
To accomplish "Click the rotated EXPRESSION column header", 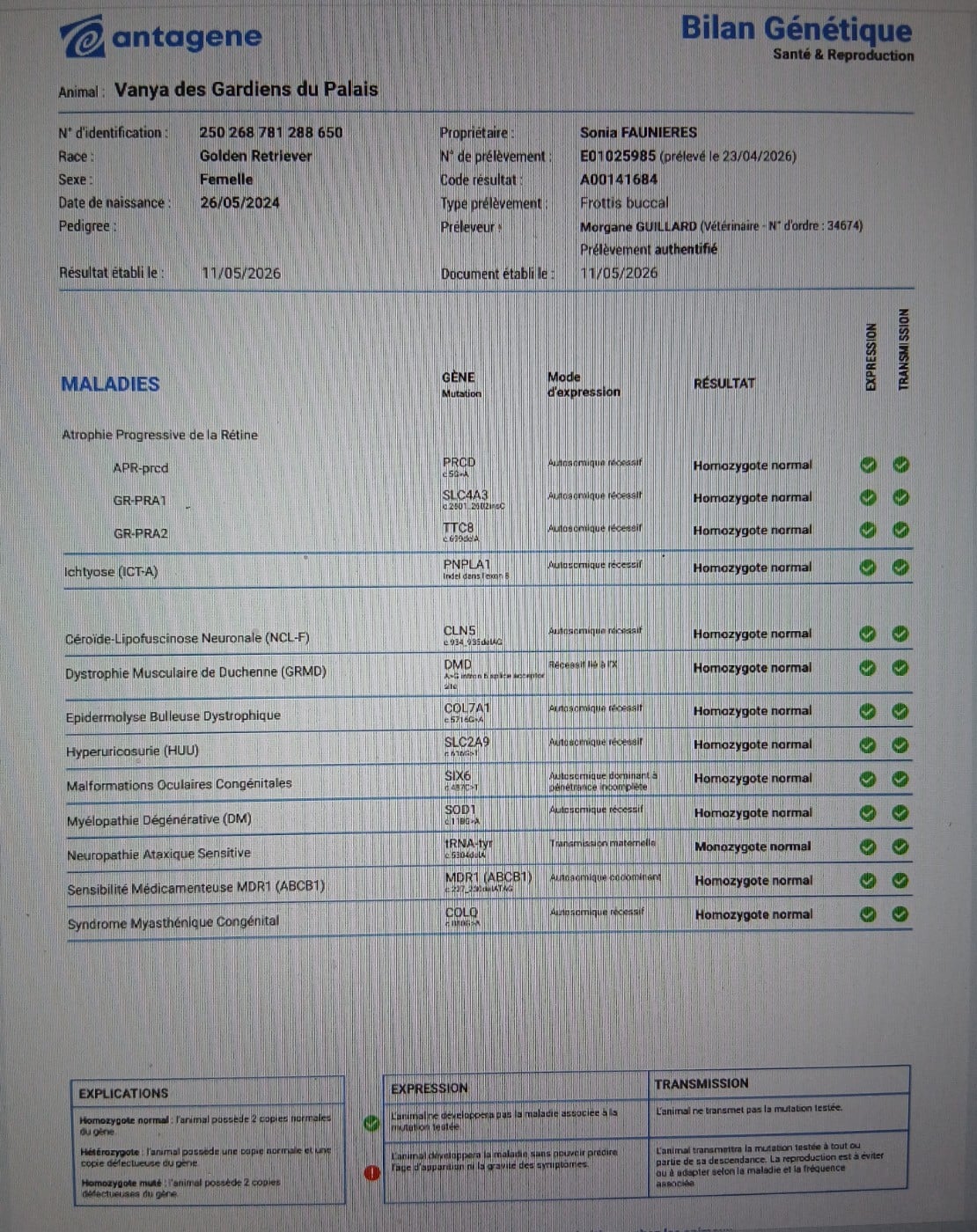I will coord(871,356).
